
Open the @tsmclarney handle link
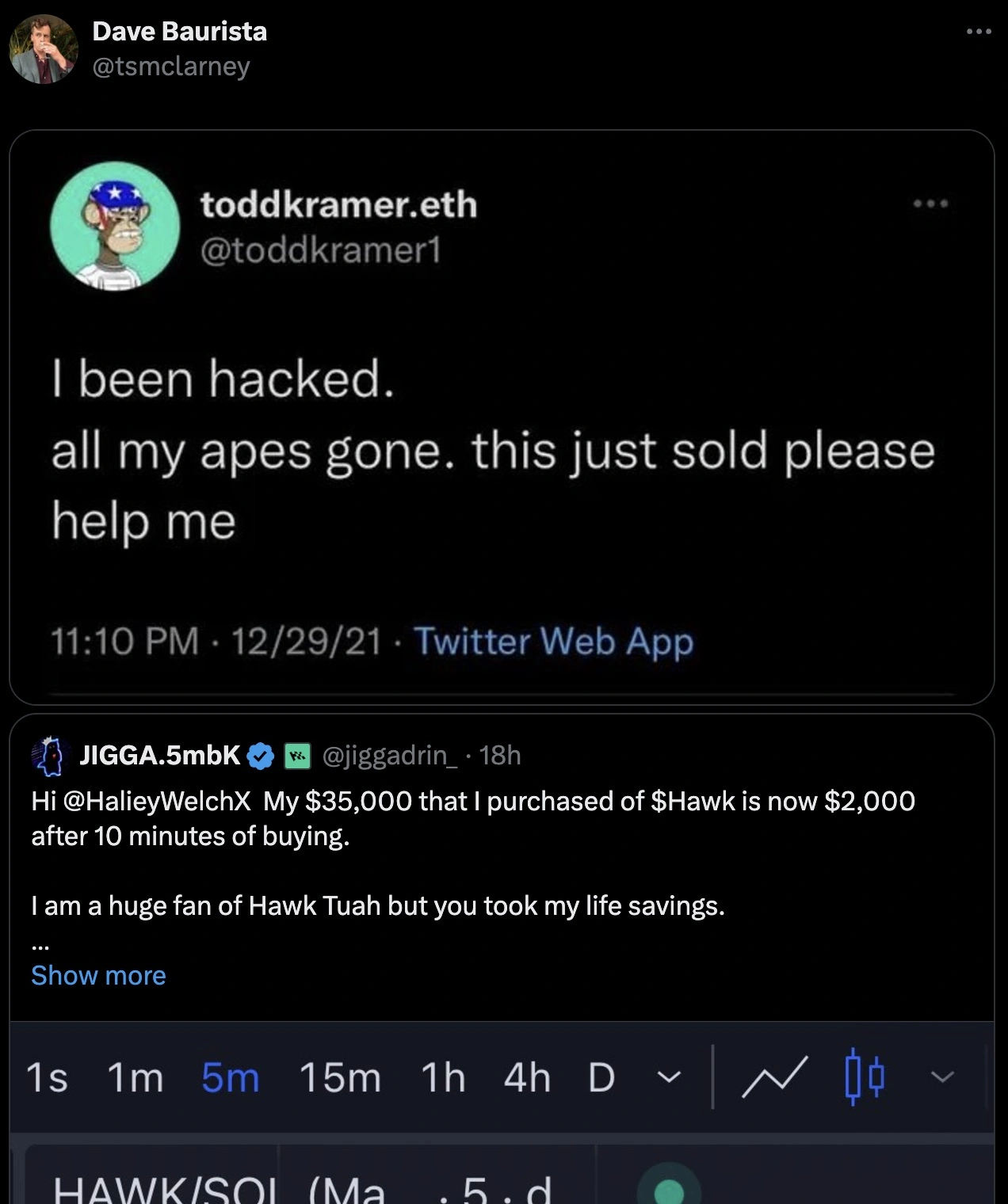pos(170,67)
